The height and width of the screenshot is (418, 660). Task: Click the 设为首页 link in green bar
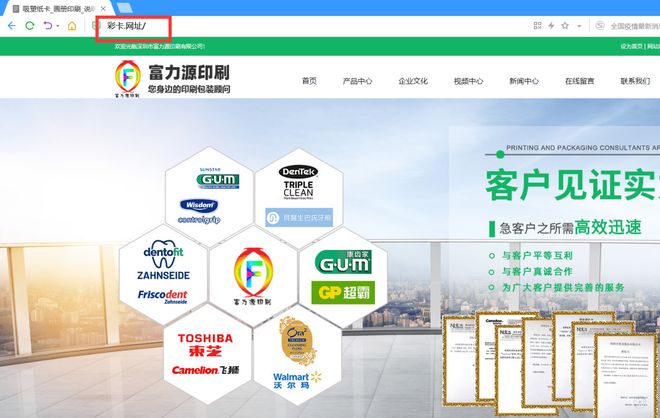pos(631,46)
